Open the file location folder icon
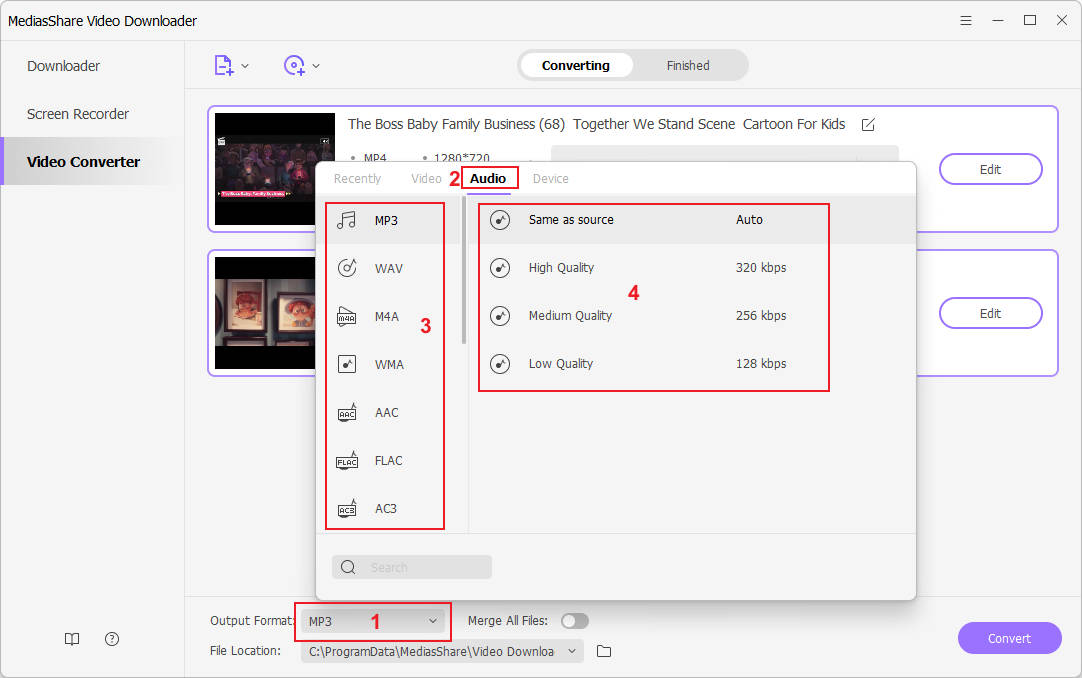This screenshot has width=1082, height=678. point(604,652)
